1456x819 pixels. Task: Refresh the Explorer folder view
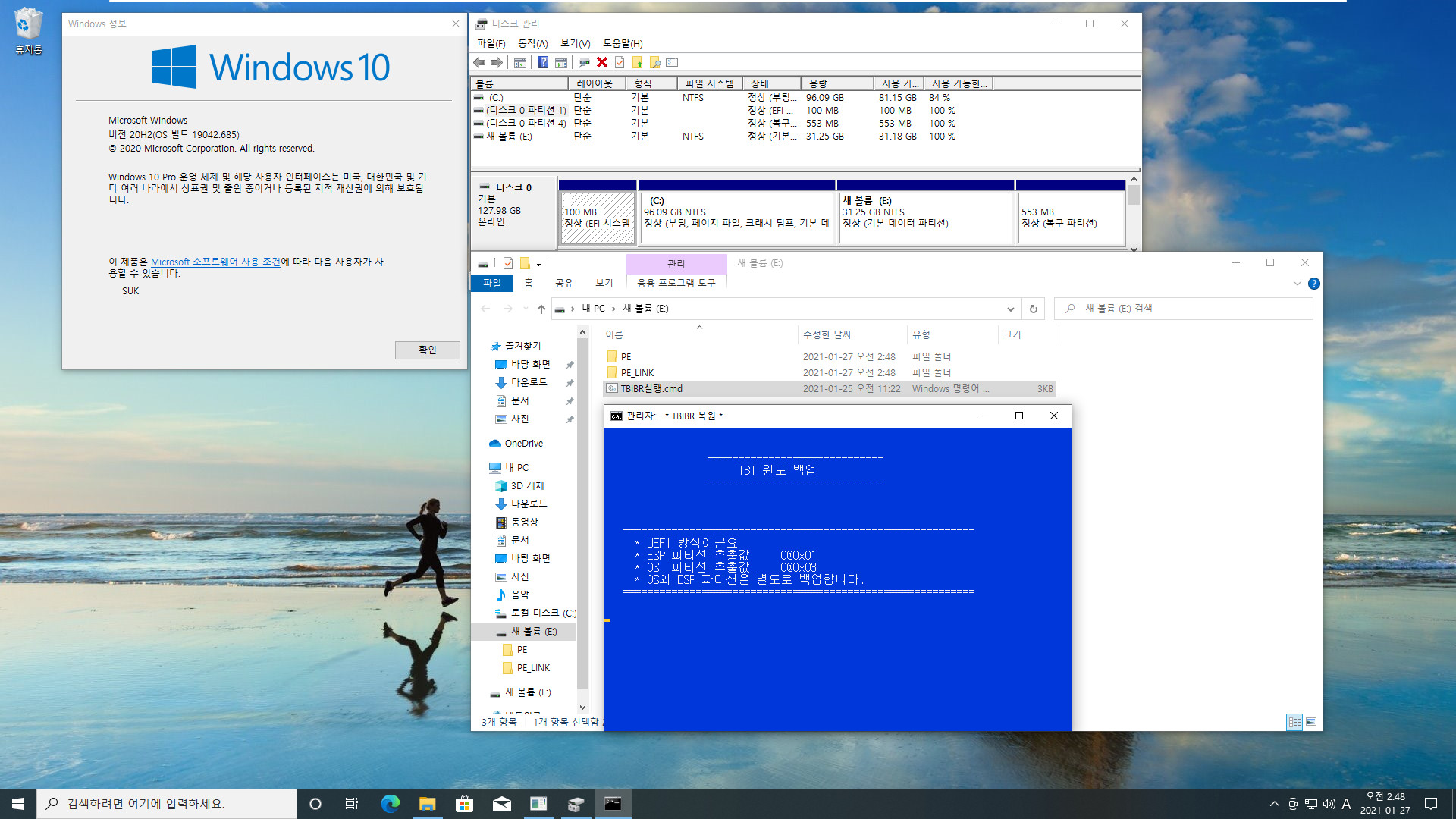tap(1033, 309)
